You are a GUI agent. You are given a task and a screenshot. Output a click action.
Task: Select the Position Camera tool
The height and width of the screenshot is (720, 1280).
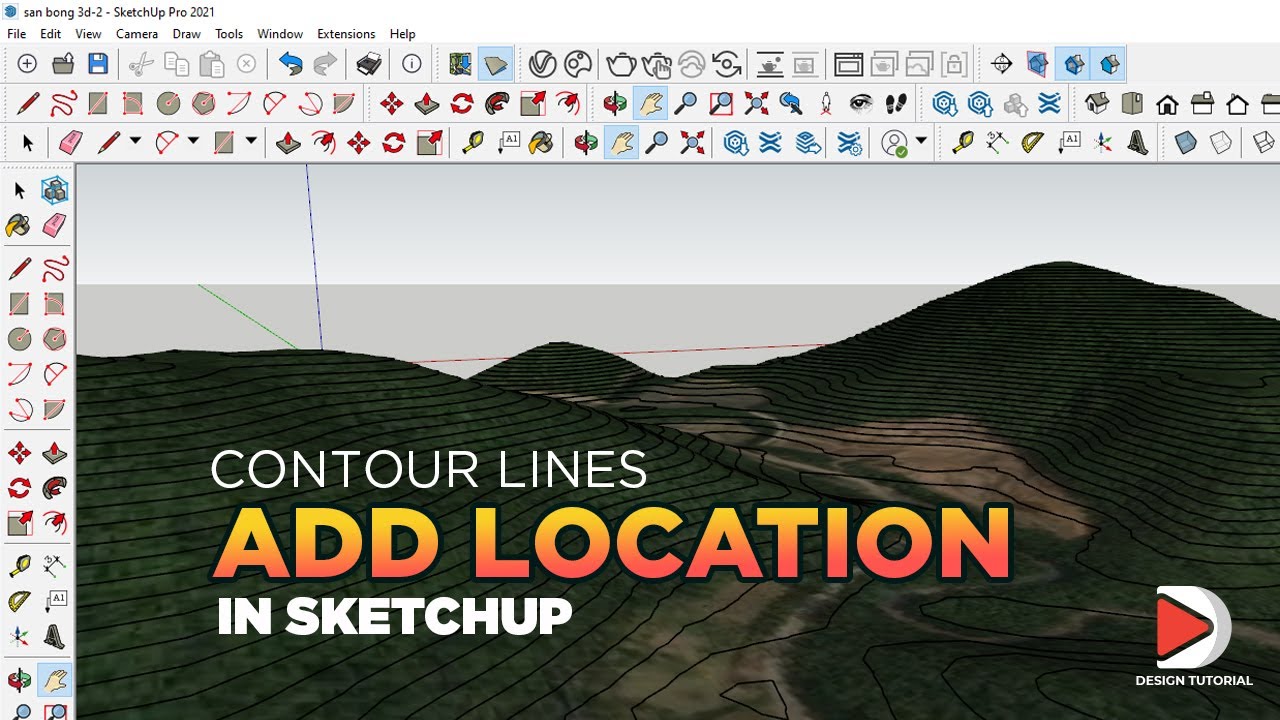tap(826, 103)
